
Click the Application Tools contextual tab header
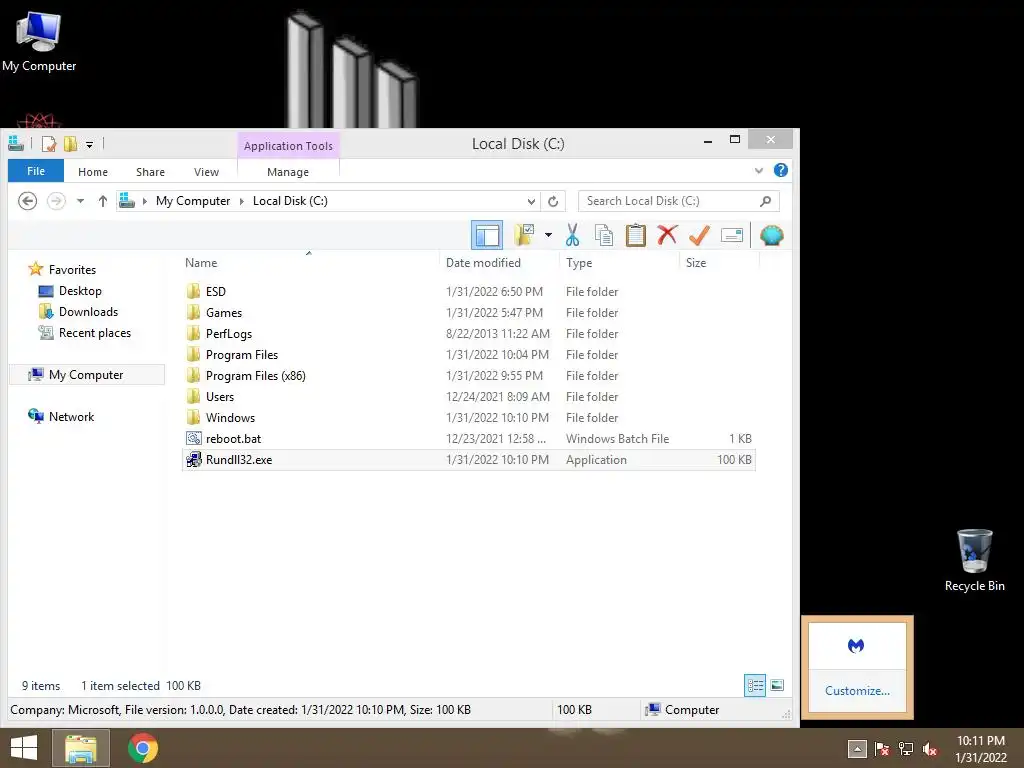tap(288, 146)
